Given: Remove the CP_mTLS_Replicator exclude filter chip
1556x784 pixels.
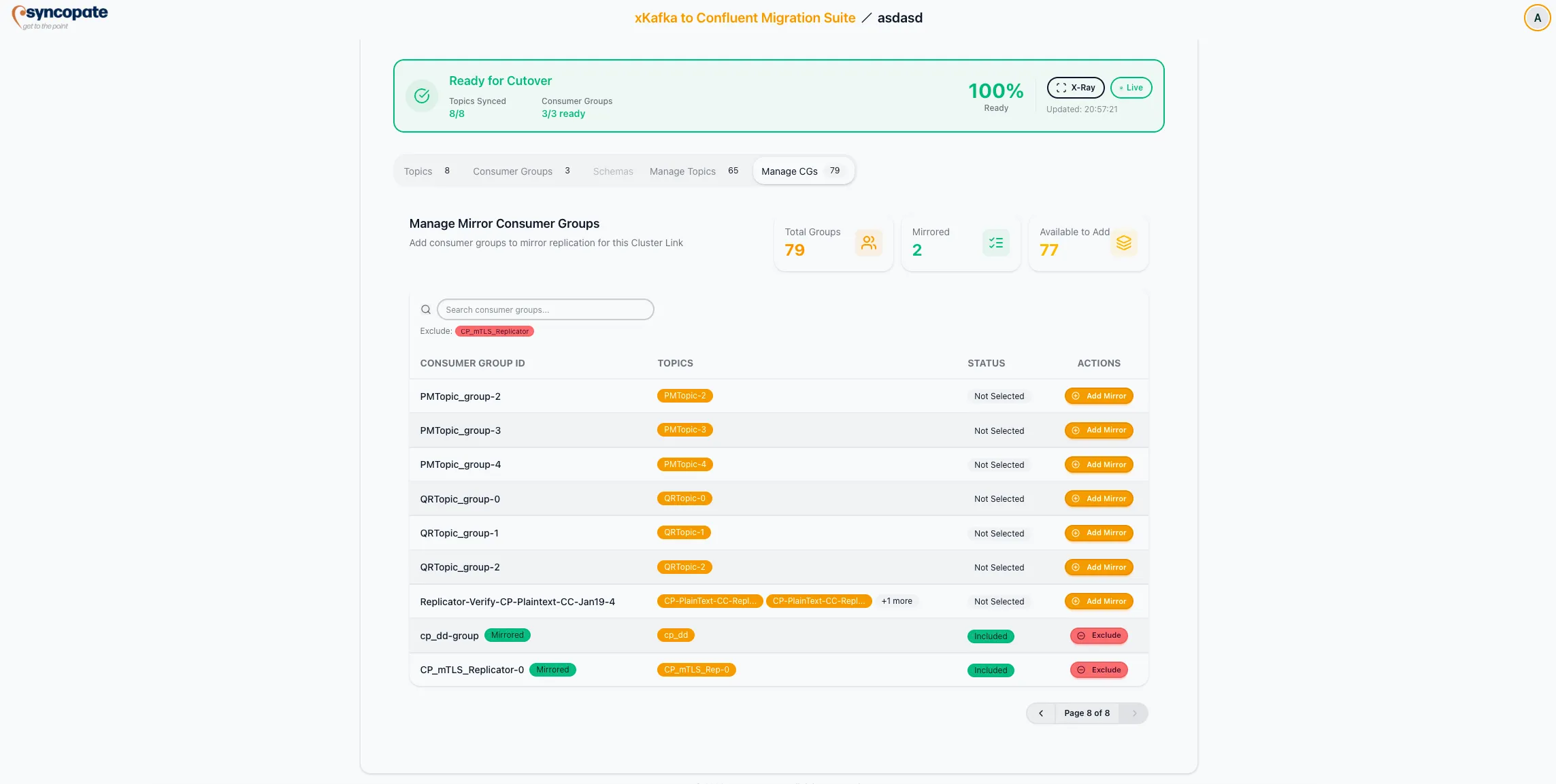Looking at the screenshot, I should pos(495,331).
